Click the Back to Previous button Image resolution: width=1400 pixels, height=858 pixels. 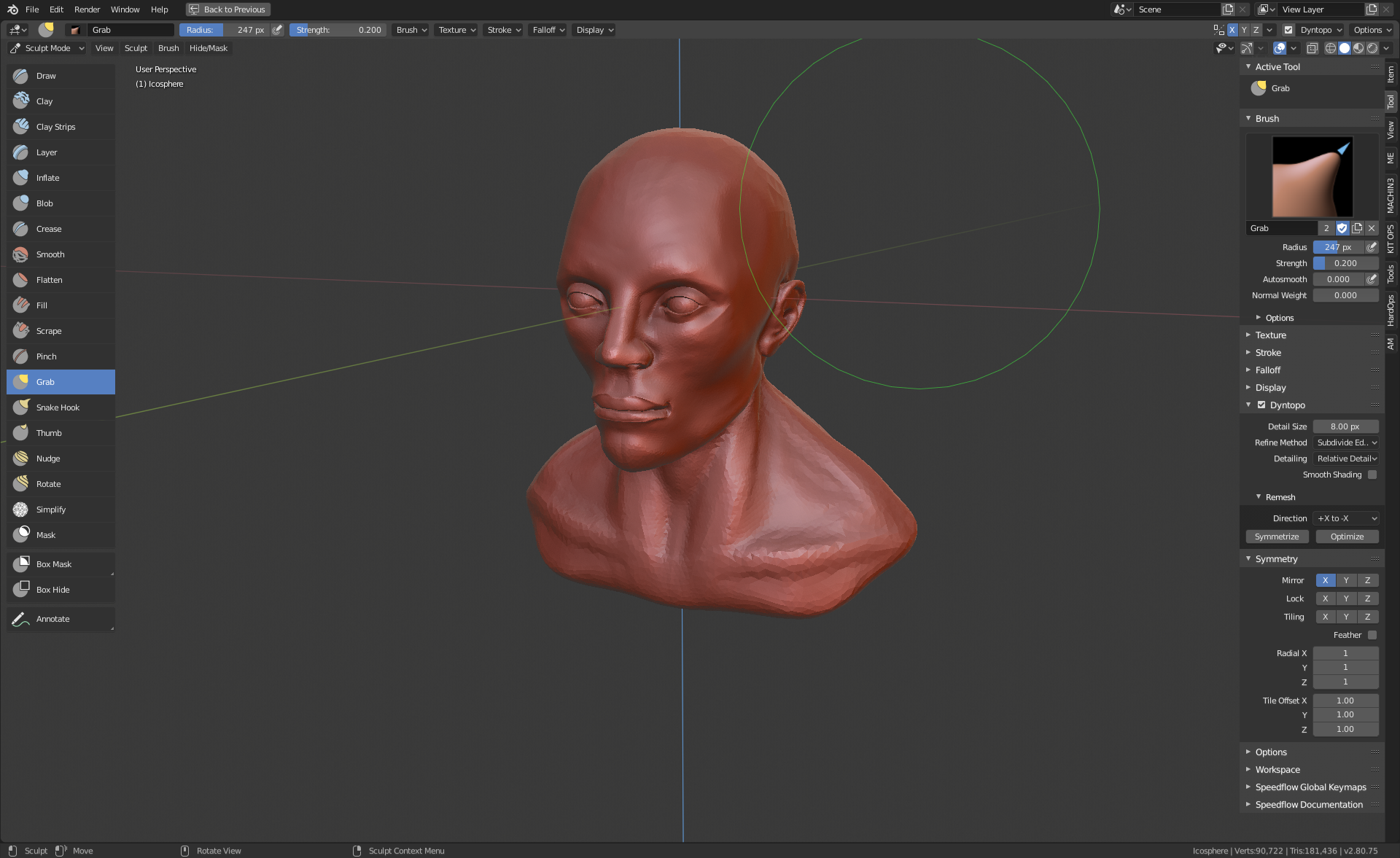tap(228, 9)
